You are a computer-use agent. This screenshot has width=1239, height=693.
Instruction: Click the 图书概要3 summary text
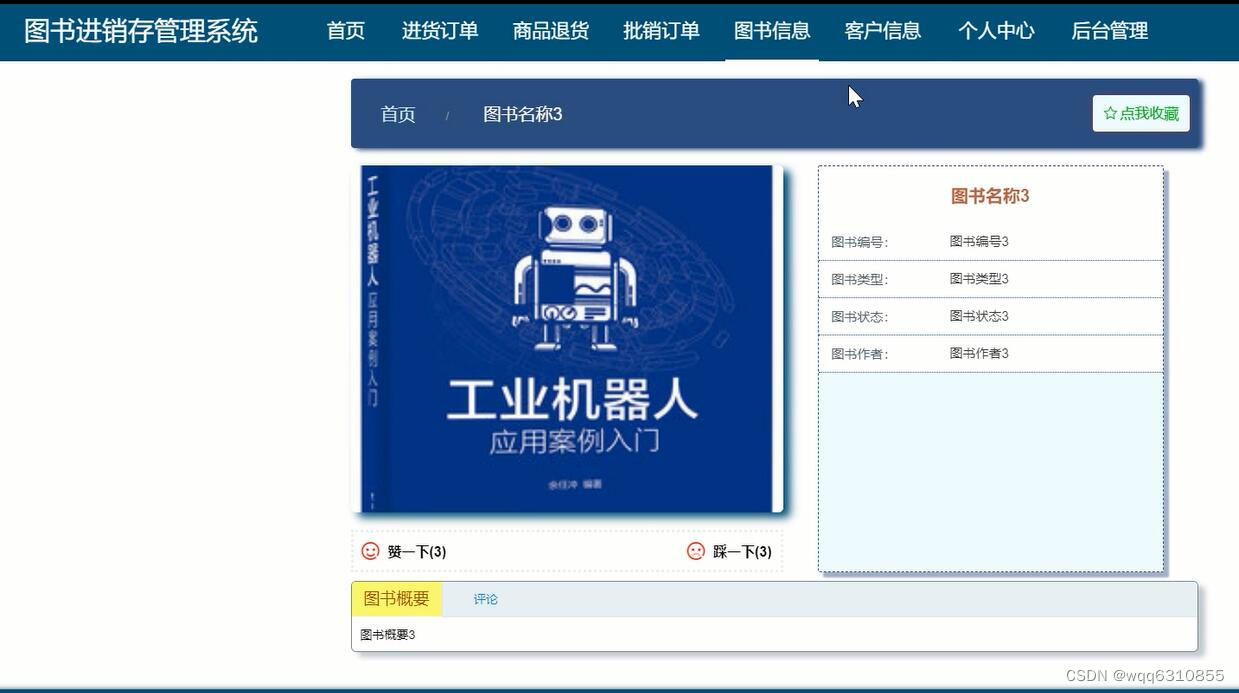pyautogui.click(x=388, y=635)
